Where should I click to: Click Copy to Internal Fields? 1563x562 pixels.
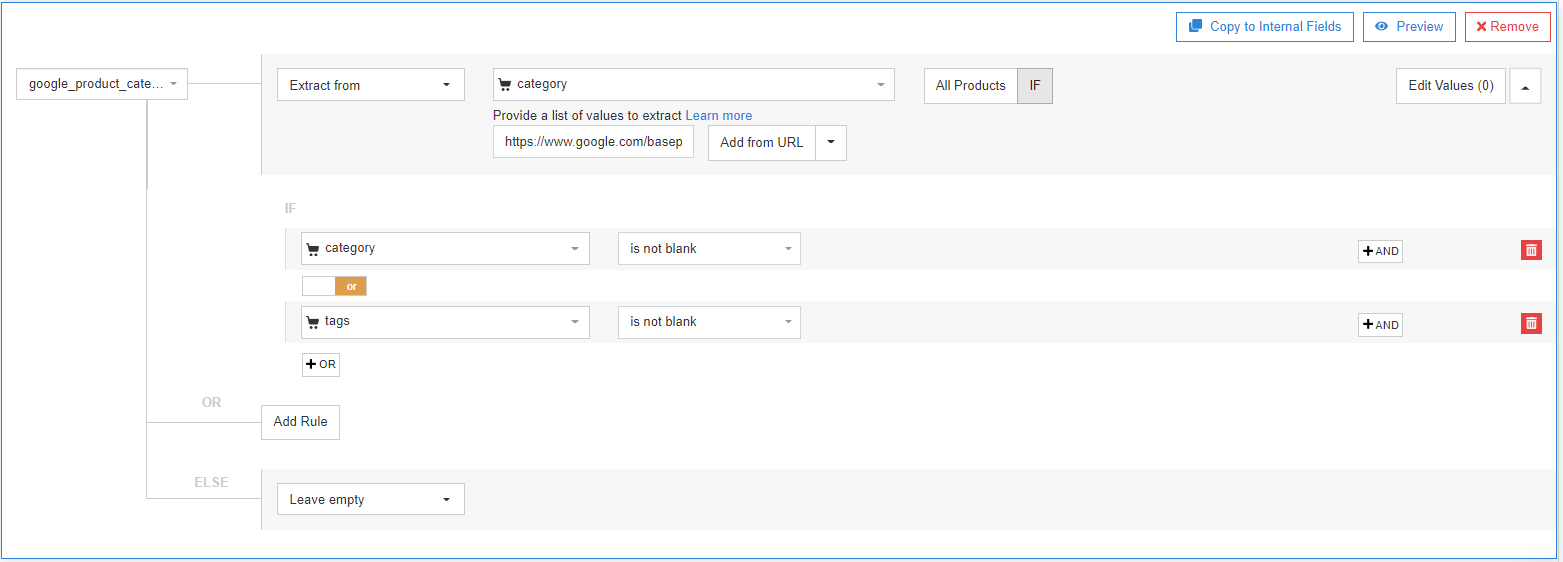pyautogui.click(x=1264, y=27)
